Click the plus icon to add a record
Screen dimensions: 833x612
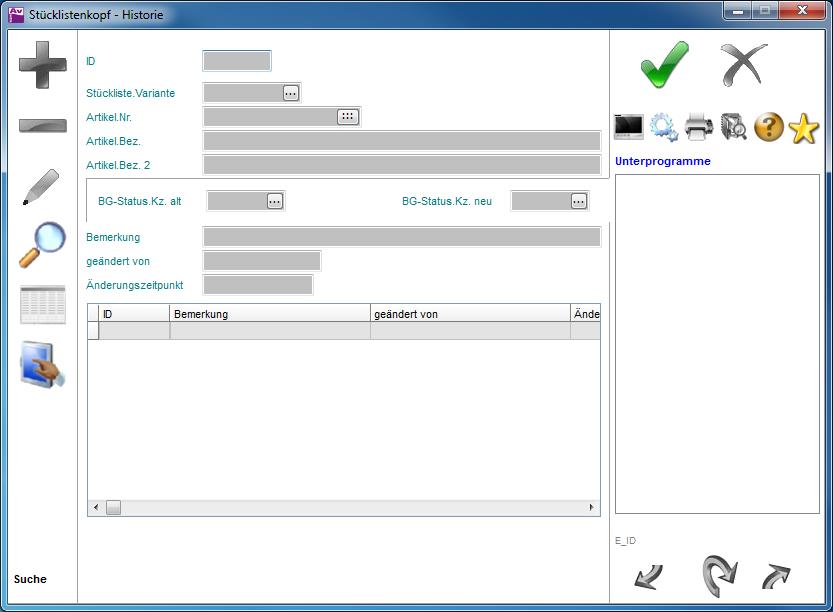[x=43, y=66]
